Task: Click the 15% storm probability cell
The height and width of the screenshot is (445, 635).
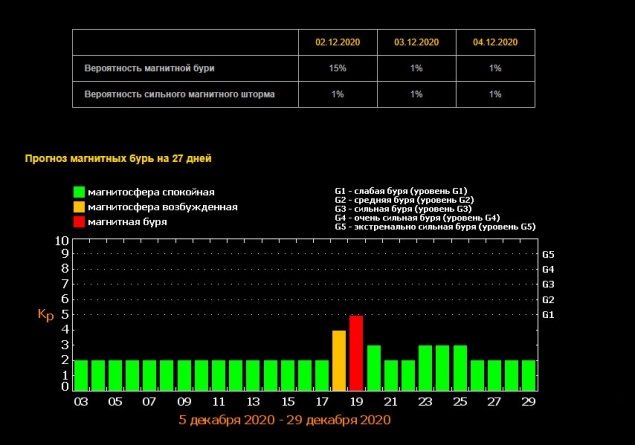Action: pos(339,68)
